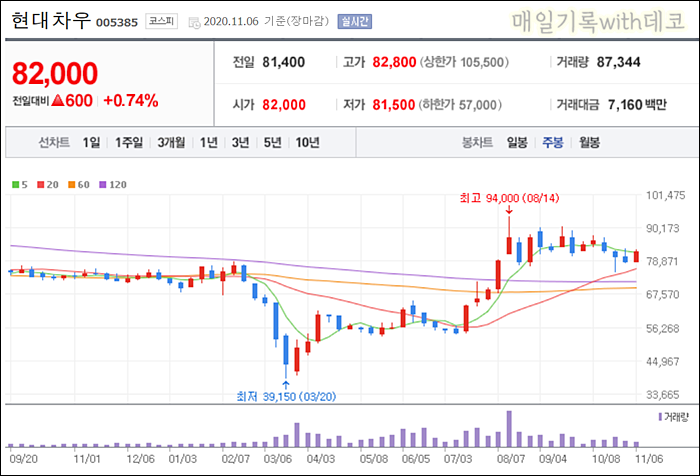This screenshot has width=700, height=476.
Task: Click the tallest volume bar near 08/07
Action: click(509, 429)
